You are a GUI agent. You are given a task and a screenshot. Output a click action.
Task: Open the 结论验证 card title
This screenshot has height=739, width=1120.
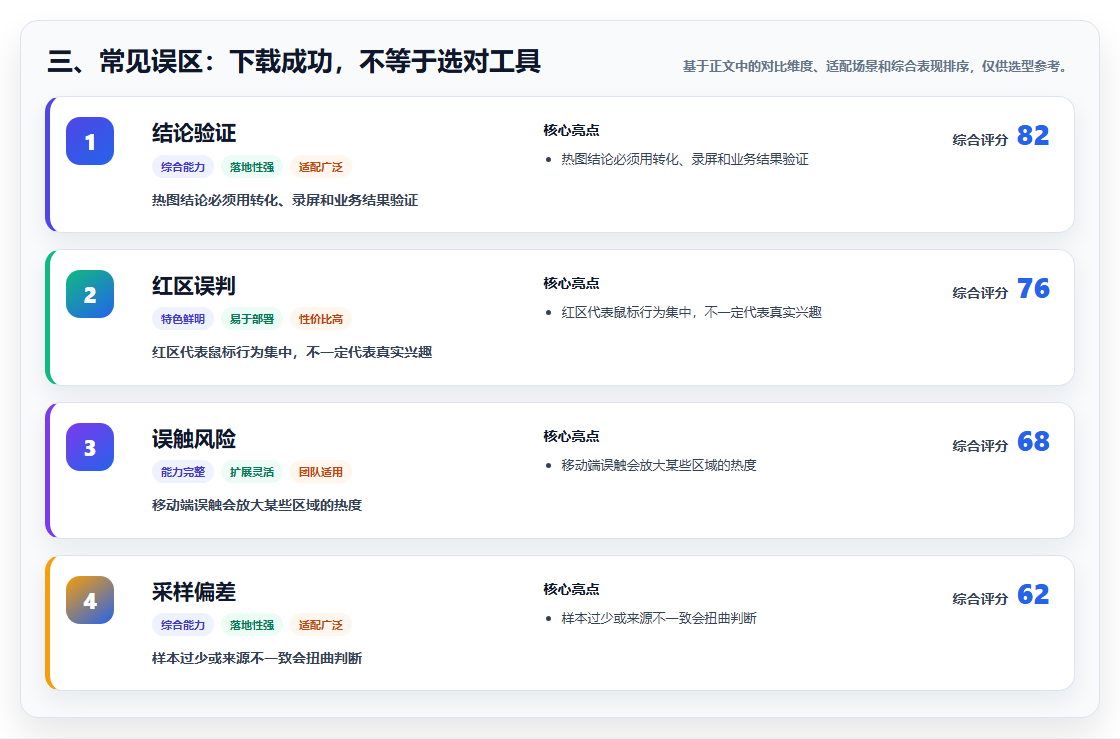[x=194, y=133]
